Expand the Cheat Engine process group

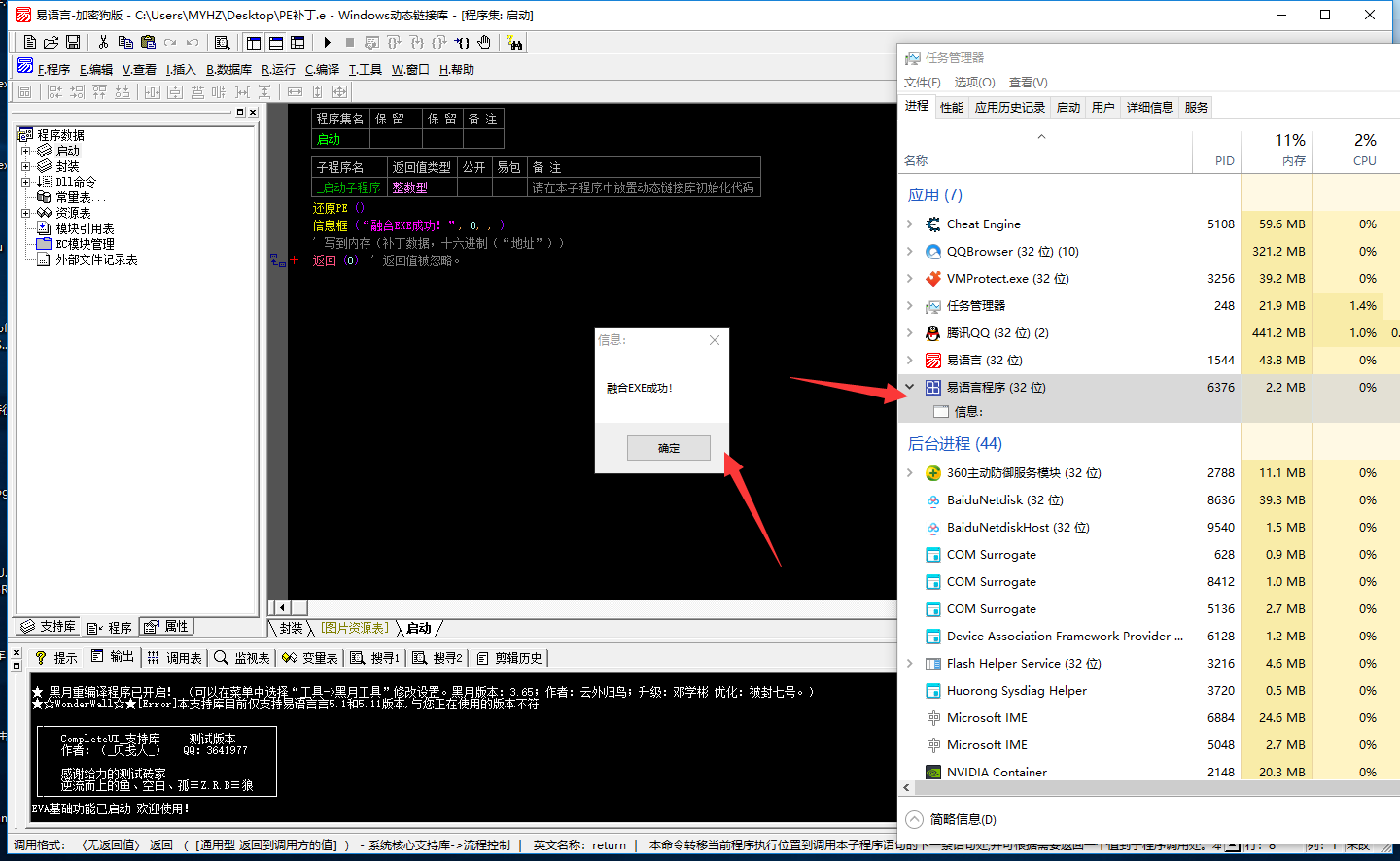(910, 224)
